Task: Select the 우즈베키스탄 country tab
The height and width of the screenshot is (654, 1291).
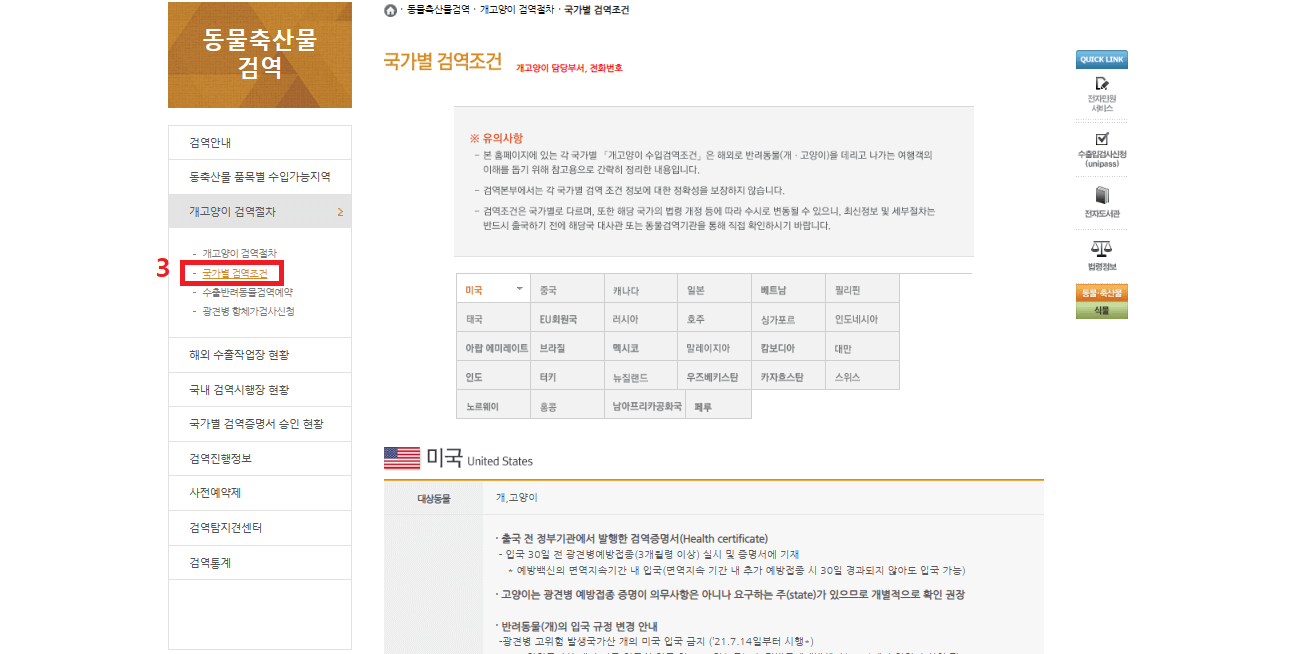Action: (x=714, y=377)
